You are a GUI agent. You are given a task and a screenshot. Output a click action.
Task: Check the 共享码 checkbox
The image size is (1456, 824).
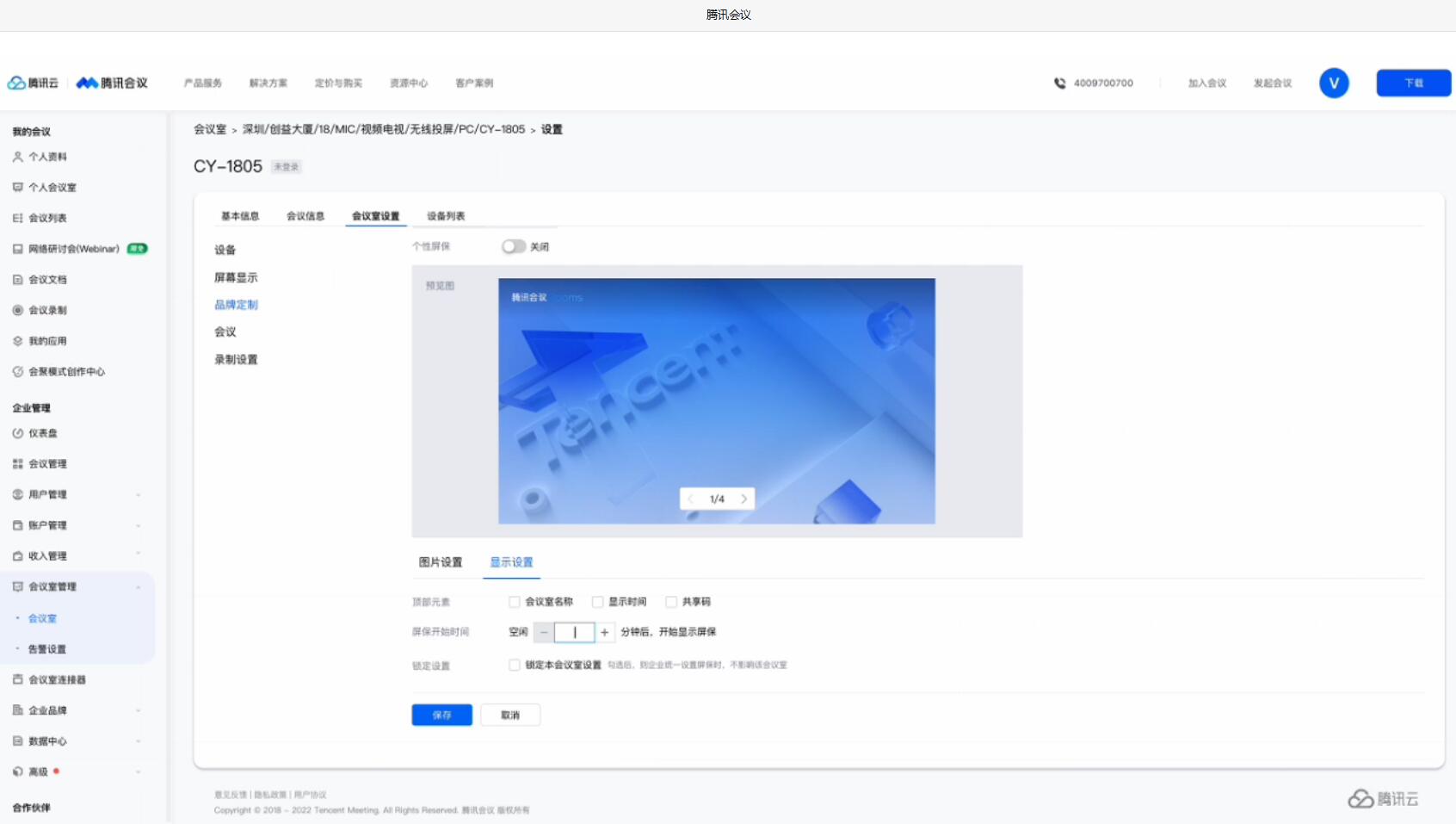point(671,602)
